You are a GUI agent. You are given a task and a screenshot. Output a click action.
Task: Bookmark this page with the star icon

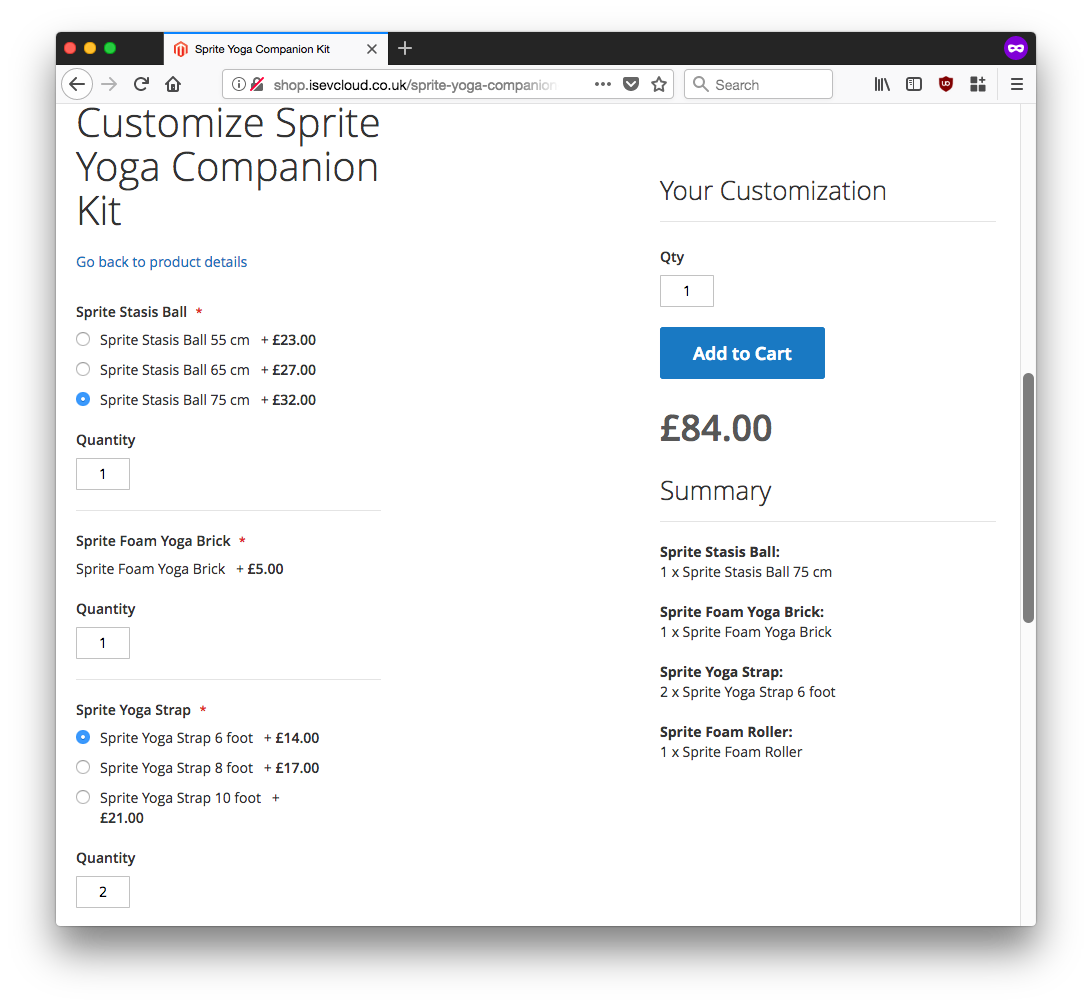point(659,85)
